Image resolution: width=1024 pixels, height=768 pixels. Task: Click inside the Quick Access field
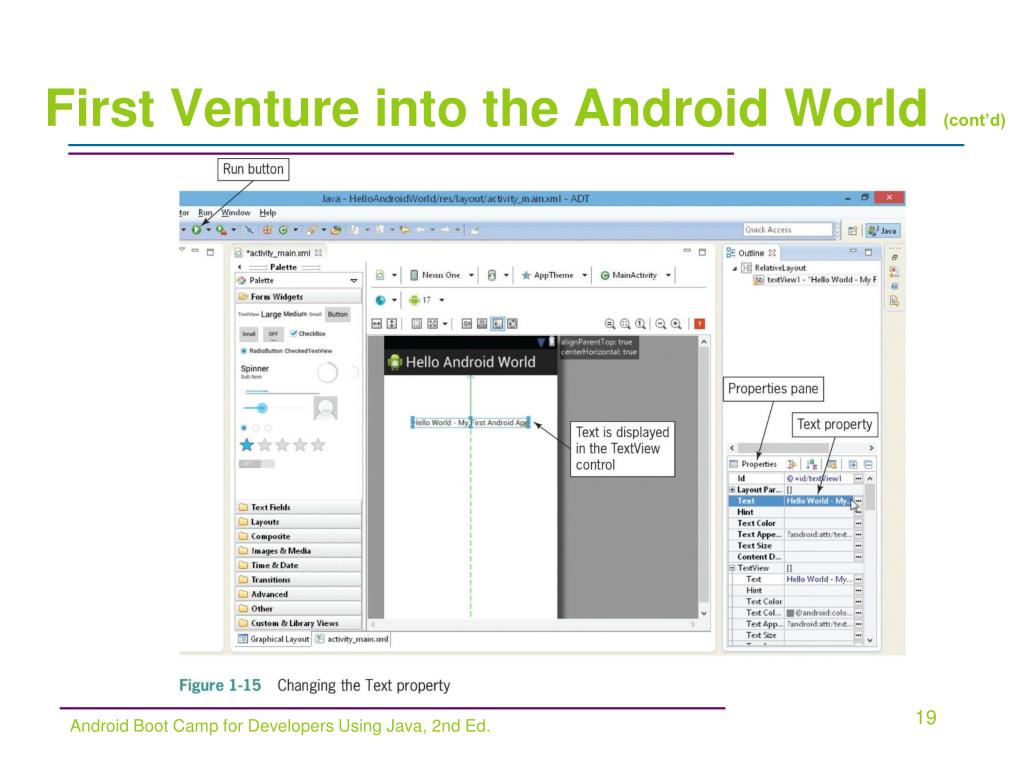(x=788, y=230)
